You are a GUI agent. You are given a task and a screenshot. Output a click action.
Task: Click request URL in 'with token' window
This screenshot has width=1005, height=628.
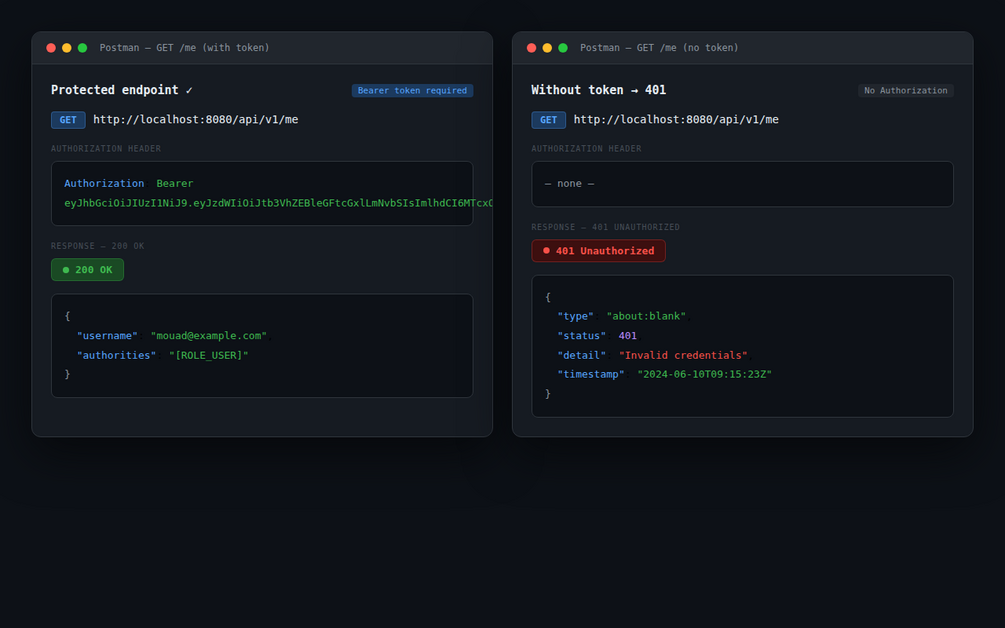click(195, 119)
